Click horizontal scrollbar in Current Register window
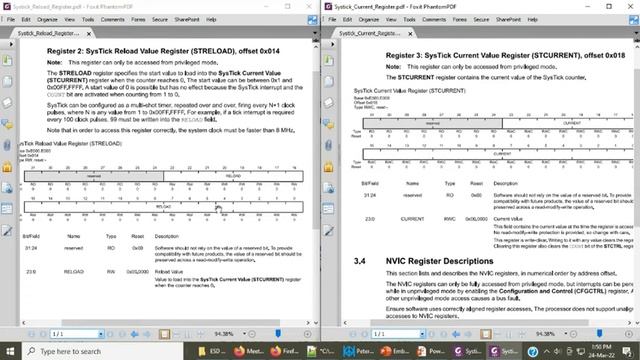The image size is (640, 360). (480, 323)
